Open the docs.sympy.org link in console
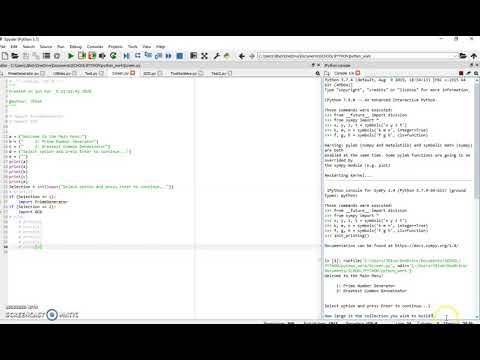480x360 pixels. click(427, 246)
